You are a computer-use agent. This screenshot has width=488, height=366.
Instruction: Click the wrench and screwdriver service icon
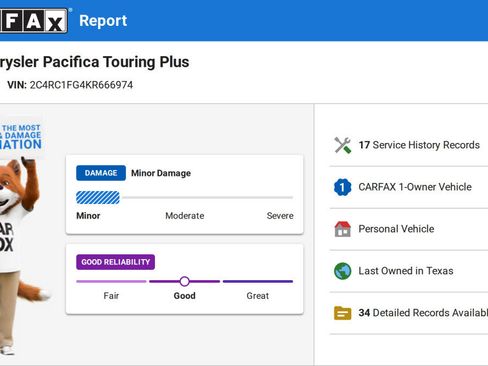point(343,145)
